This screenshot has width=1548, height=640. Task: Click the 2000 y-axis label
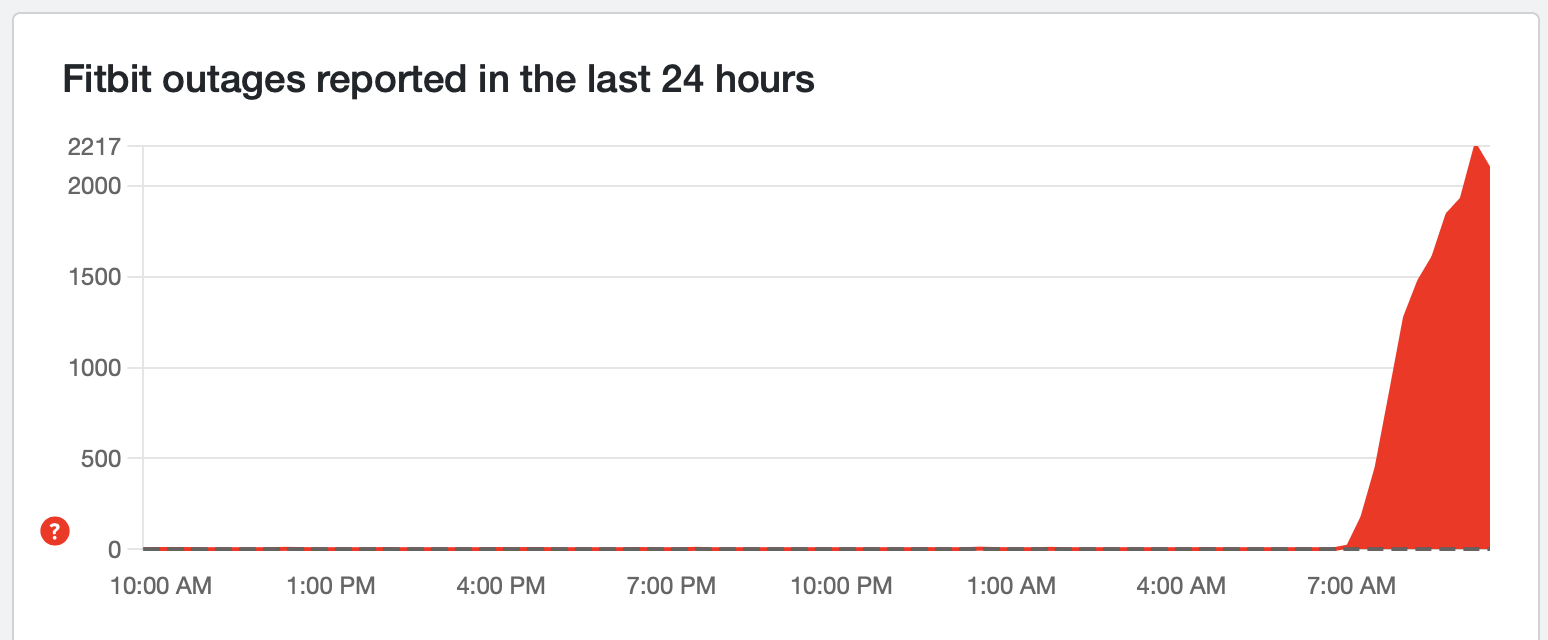(94, 186)
